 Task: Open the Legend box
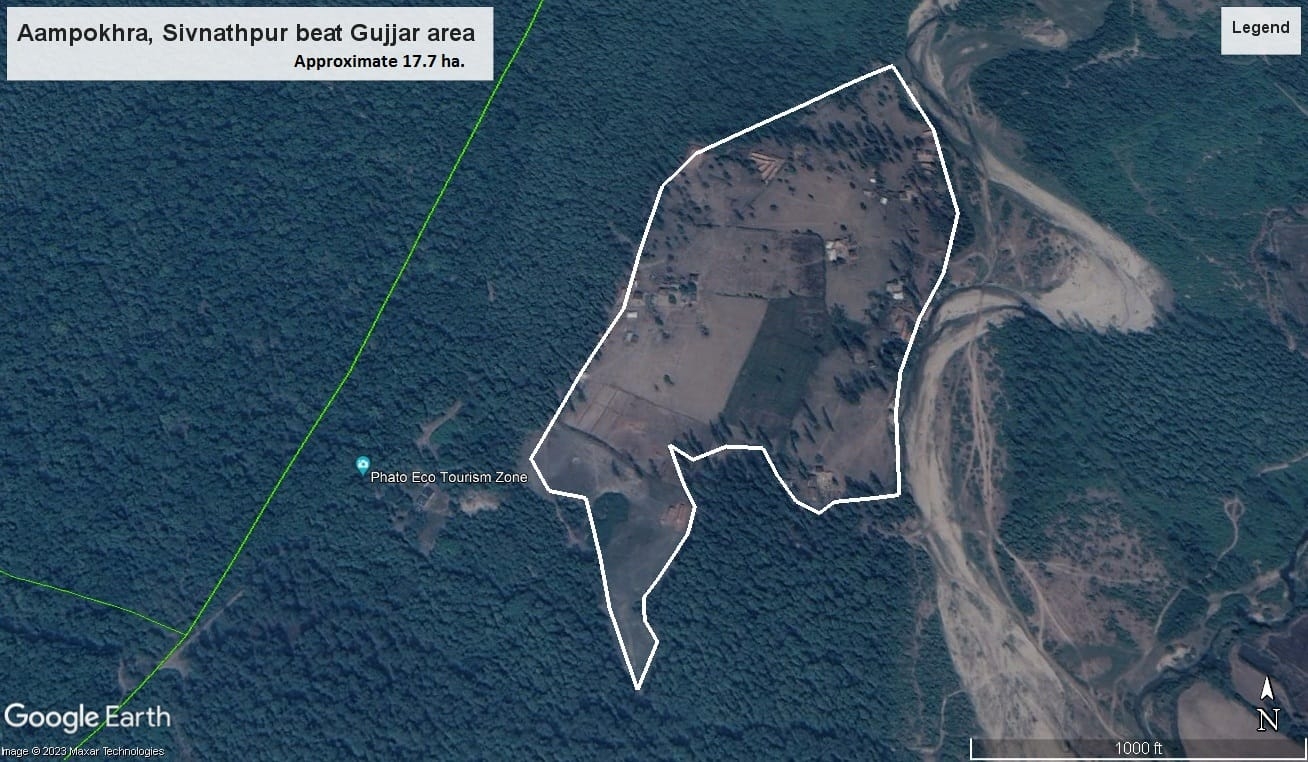pyautogui.click(x=1260, y=28)
